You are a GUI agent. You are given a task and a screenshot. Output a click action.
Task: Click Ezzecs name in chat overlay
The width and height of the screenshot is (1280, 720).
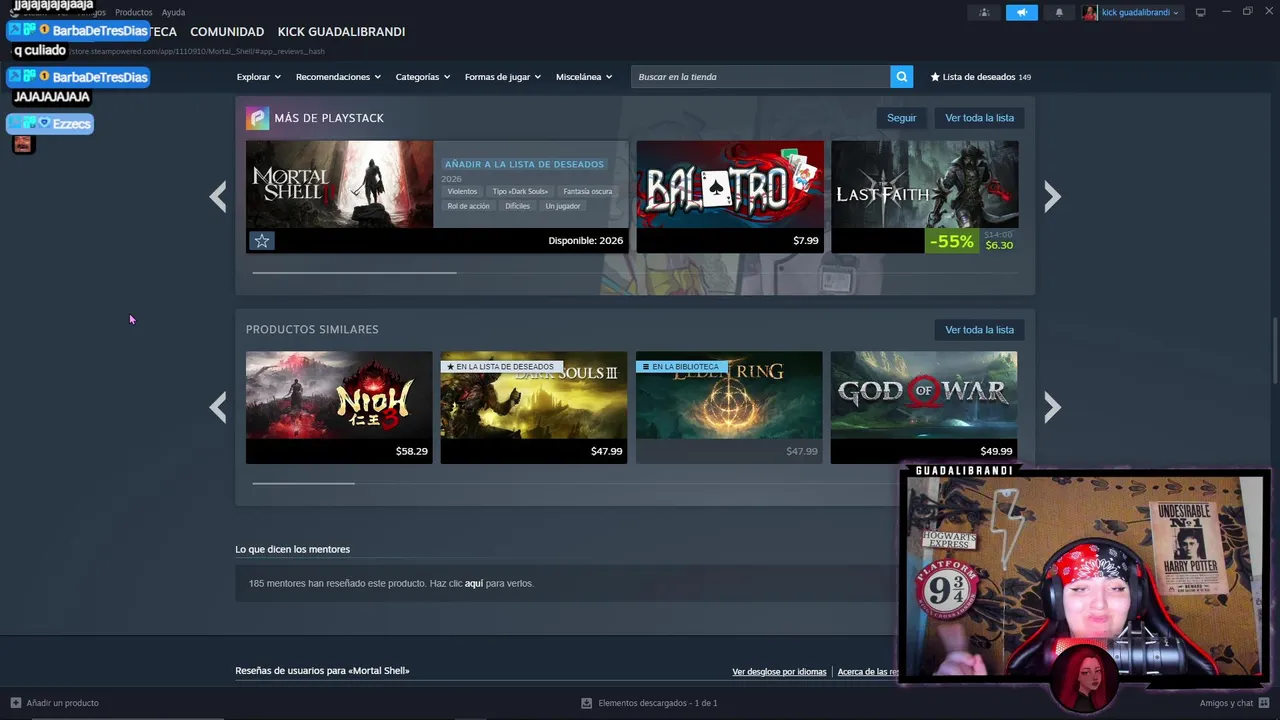pos(71,124)
